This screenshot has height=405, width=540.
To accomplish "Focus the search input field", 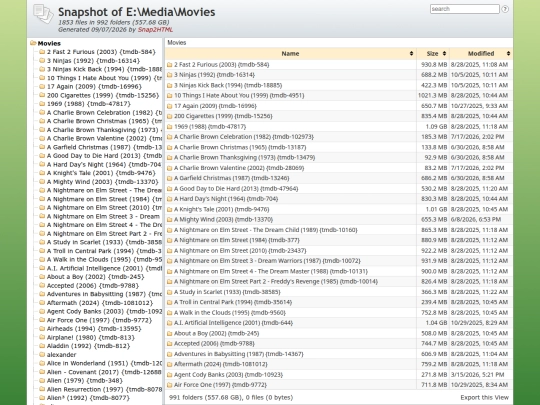I will (465, 9).
